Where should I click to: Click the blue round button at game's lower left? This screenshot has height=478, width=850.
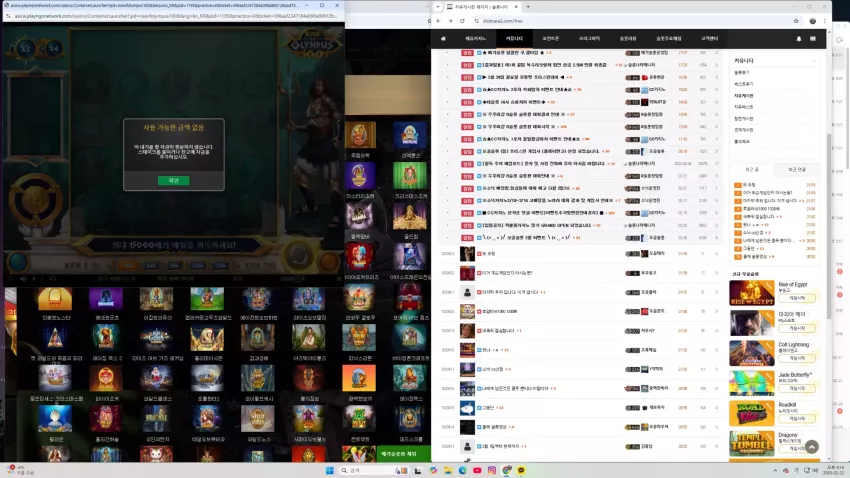click(x=17, y=262)
